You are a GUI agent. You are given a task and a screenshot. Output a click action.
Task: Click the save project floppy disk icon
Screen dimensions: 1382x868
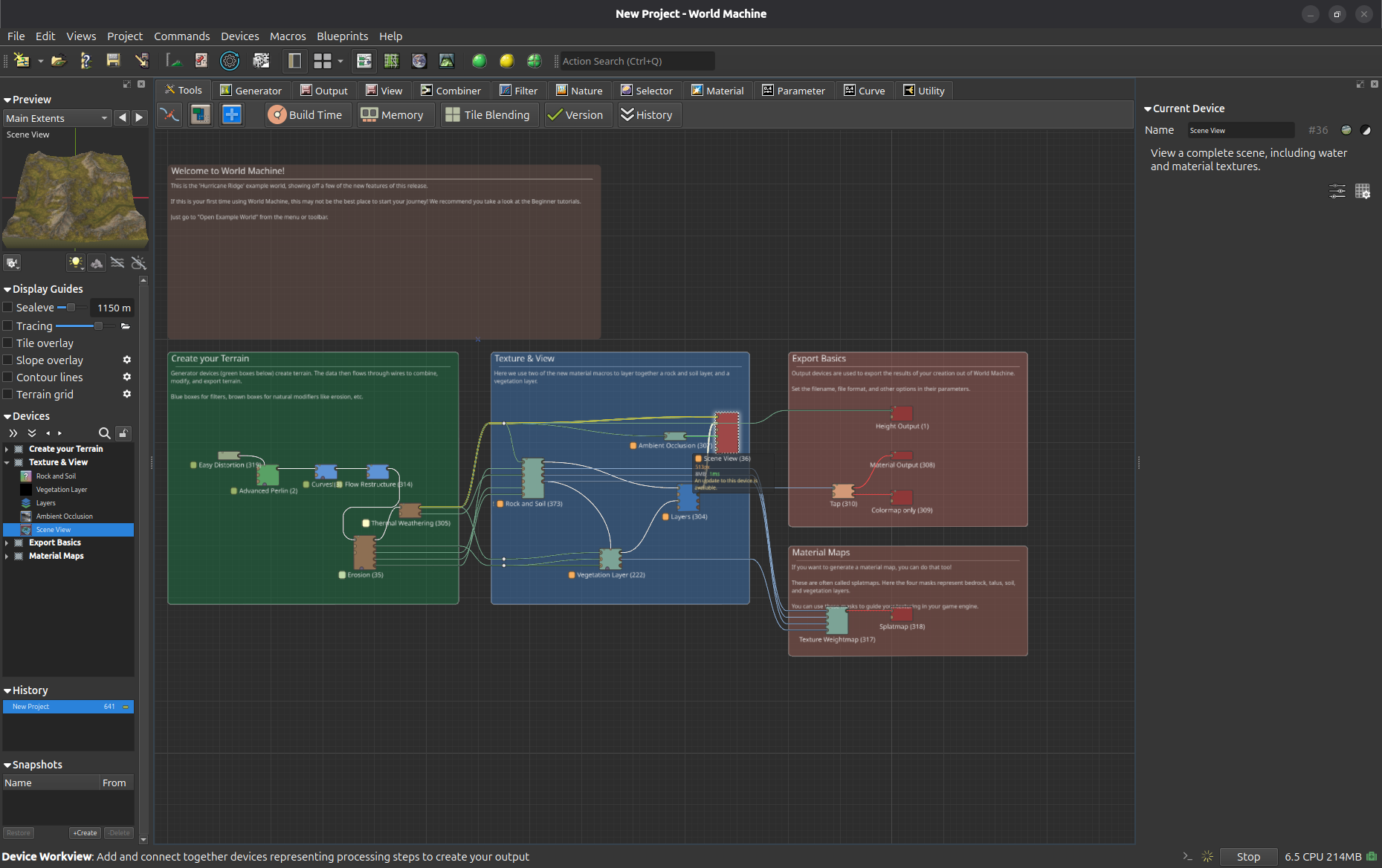(x=113, y=61)
